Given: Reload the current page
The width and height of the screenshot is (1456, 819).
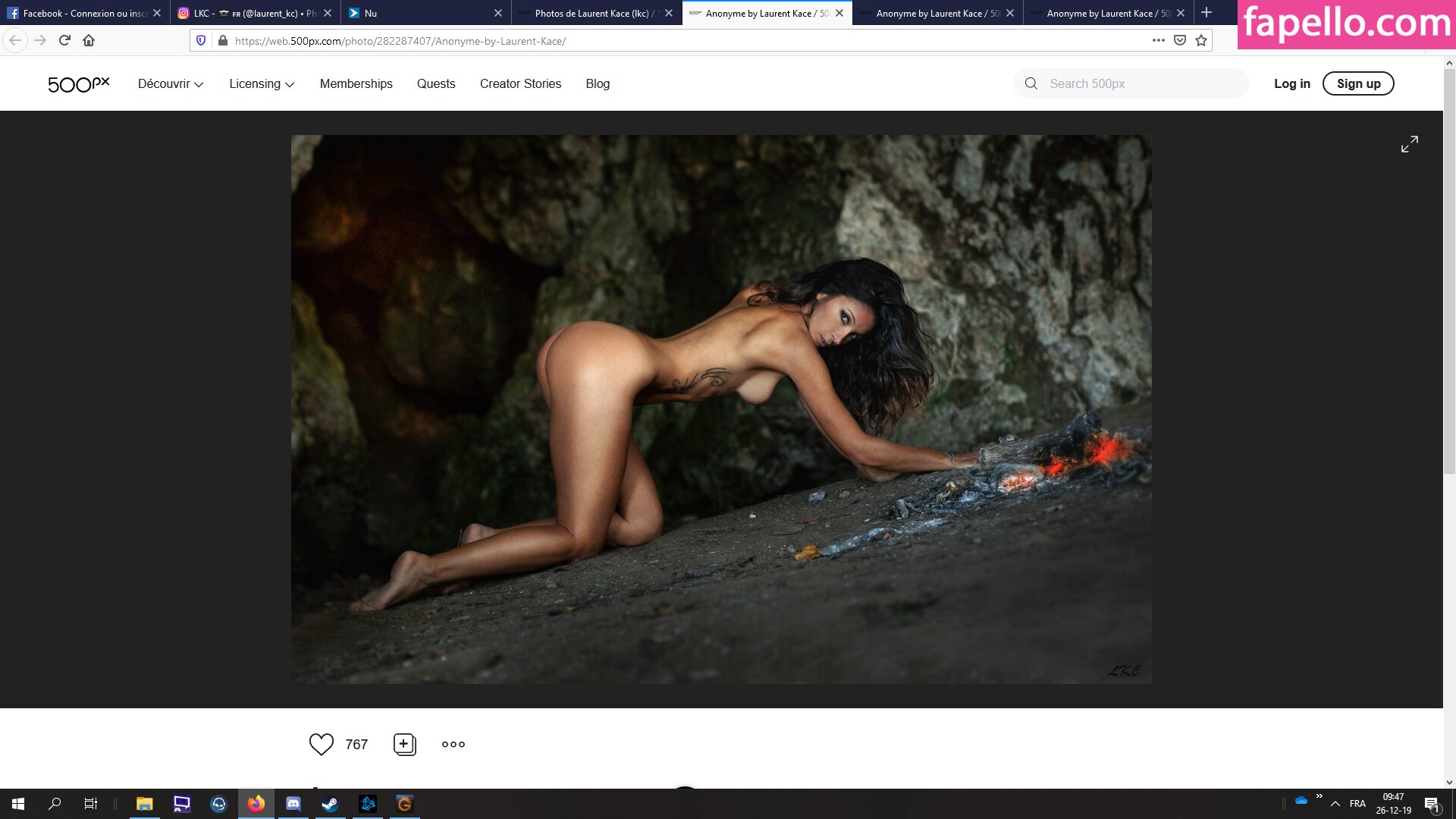Looking at the screenshot, I should (64, 40).
